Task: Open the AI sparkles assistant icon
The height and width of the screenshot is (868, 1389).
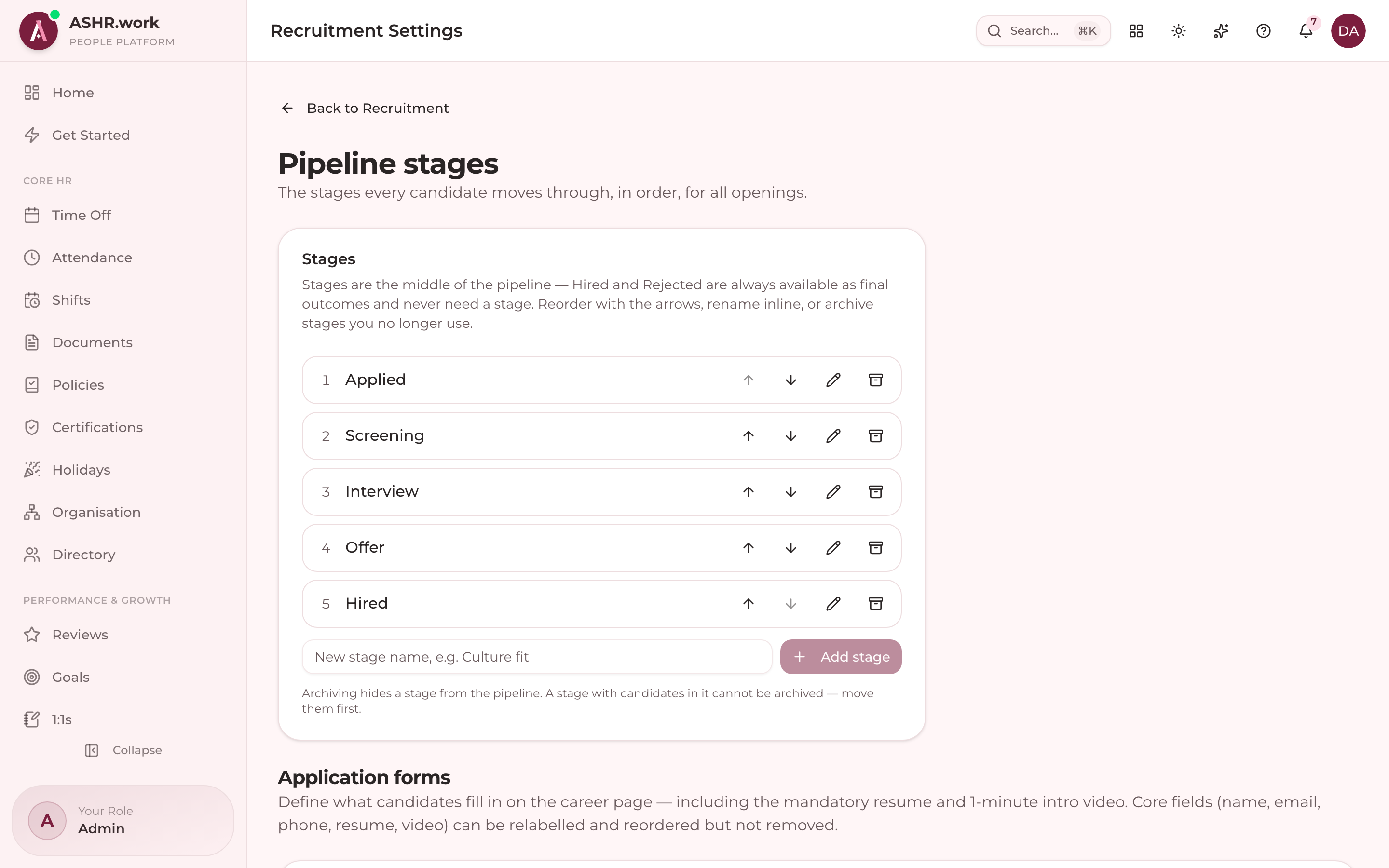Action: 1221,30
